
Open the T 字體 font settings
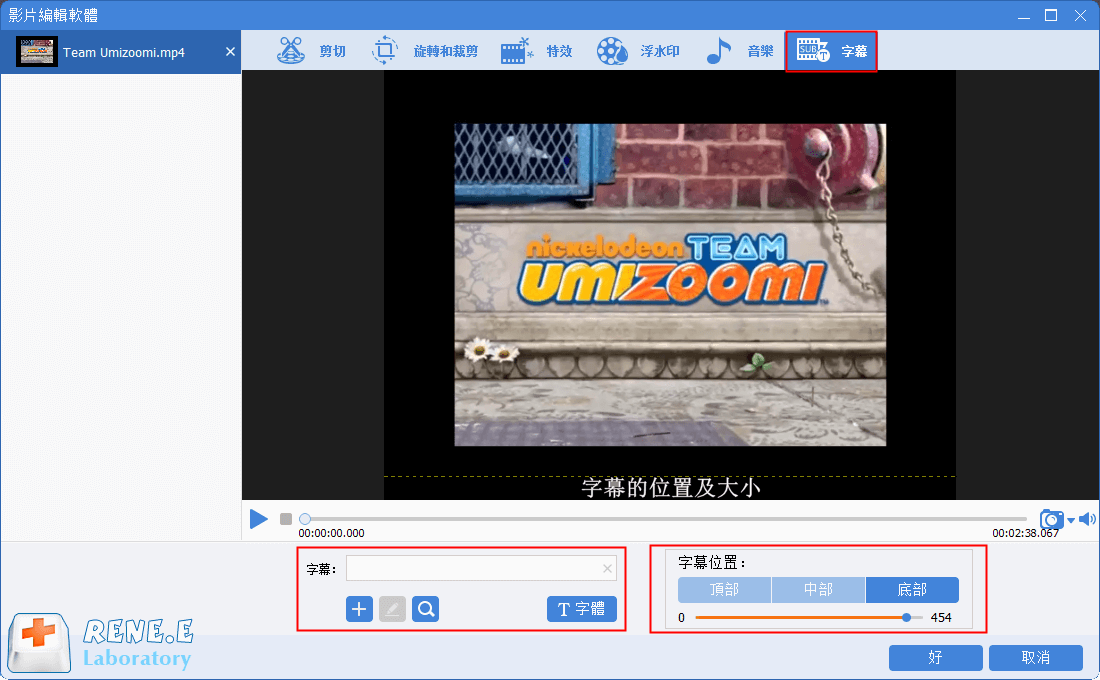582,609
